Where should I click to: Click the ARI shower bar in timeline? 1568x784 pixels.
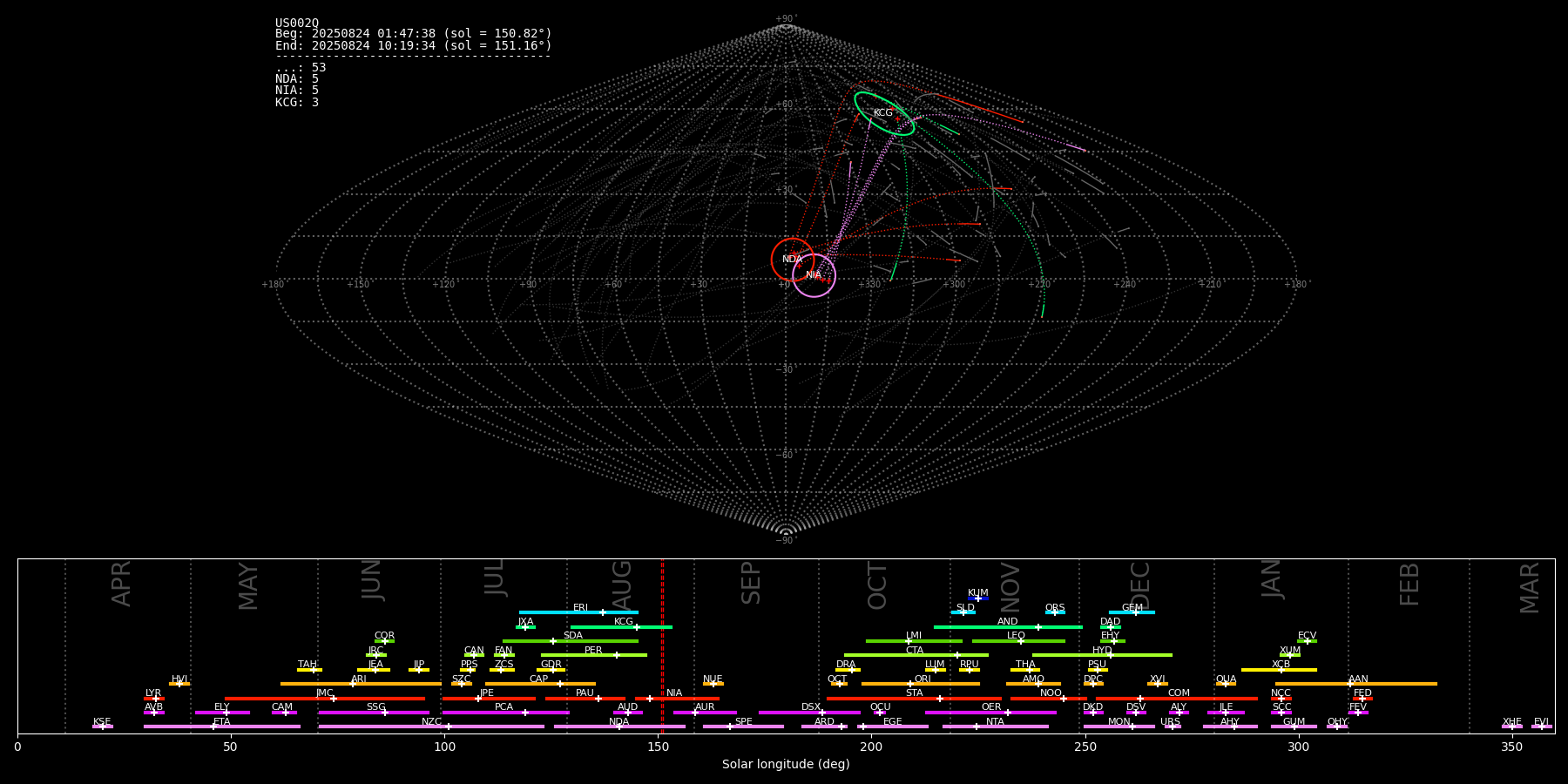tap(361, 684)
